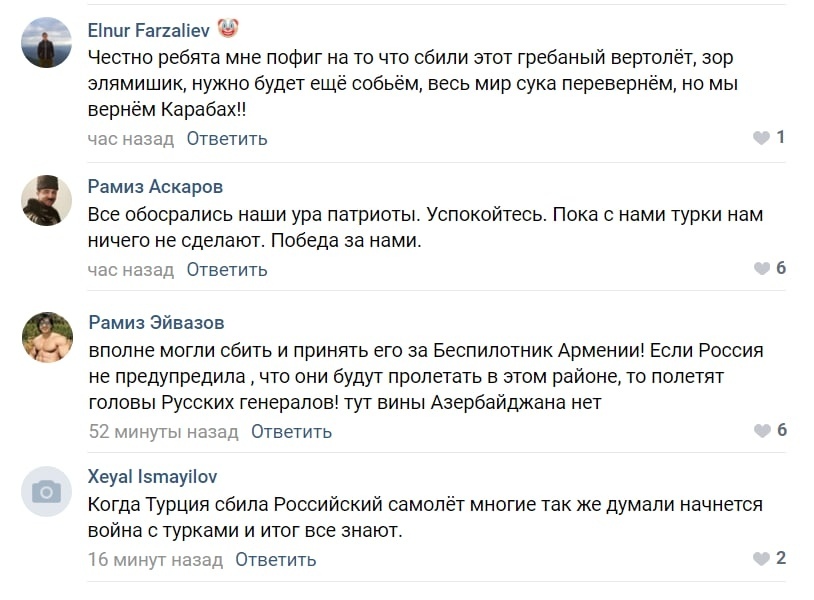The width and height of the screenshot is (814, 600).
Task: Go to Xeyal Ismayilov's profile name link
Action: pyautogui.click(x=152, y=476)
